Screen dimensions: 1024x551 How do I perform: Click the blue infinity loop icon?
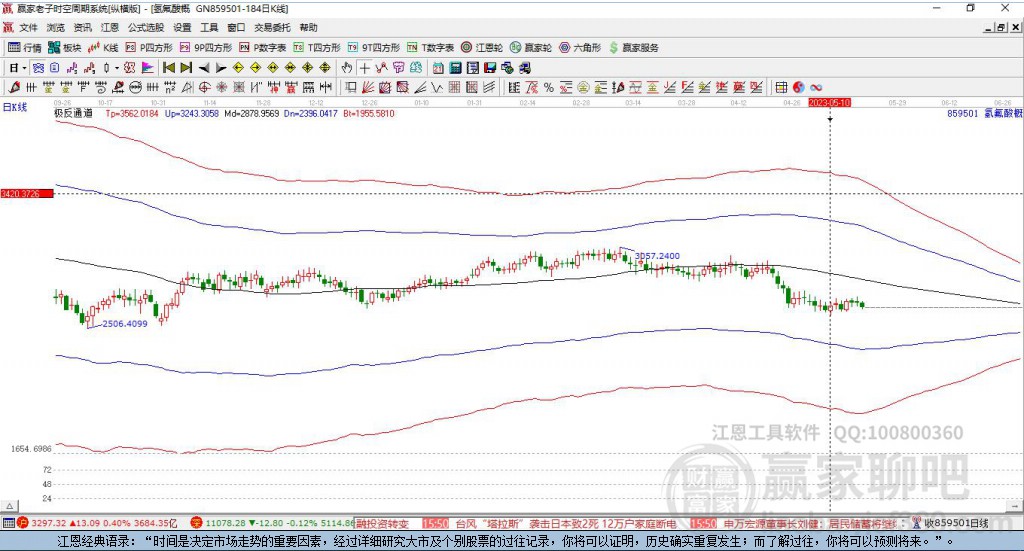(x=816, y=87)
